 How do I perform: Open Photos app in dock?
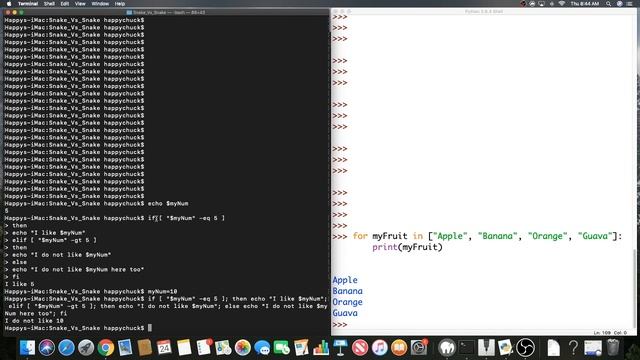pos(242,348)
